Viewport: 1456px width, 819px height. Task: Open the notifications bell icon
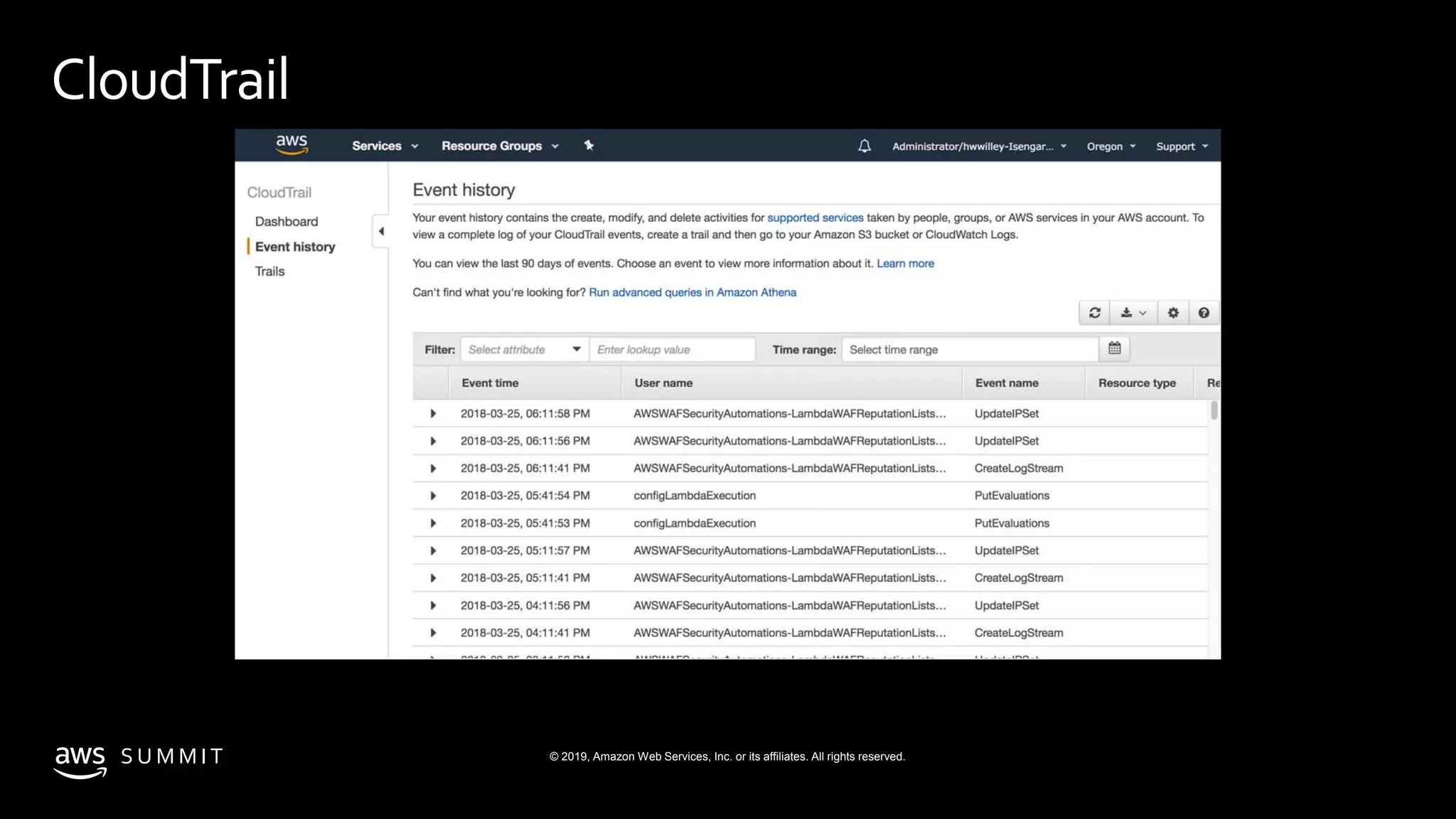[x=864, y=146]
